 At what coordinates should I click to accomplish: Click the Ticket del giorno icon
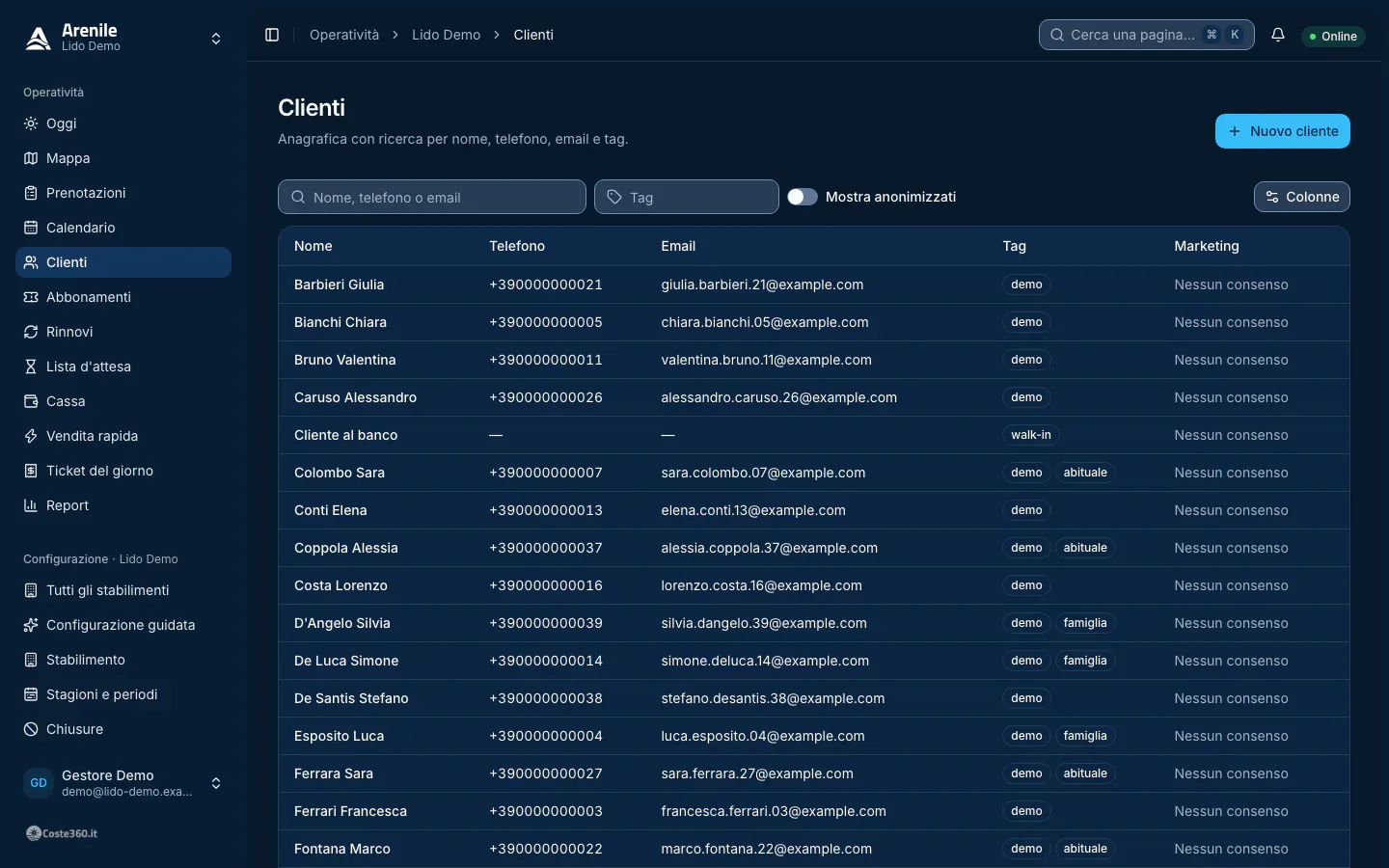coord(31,471)
